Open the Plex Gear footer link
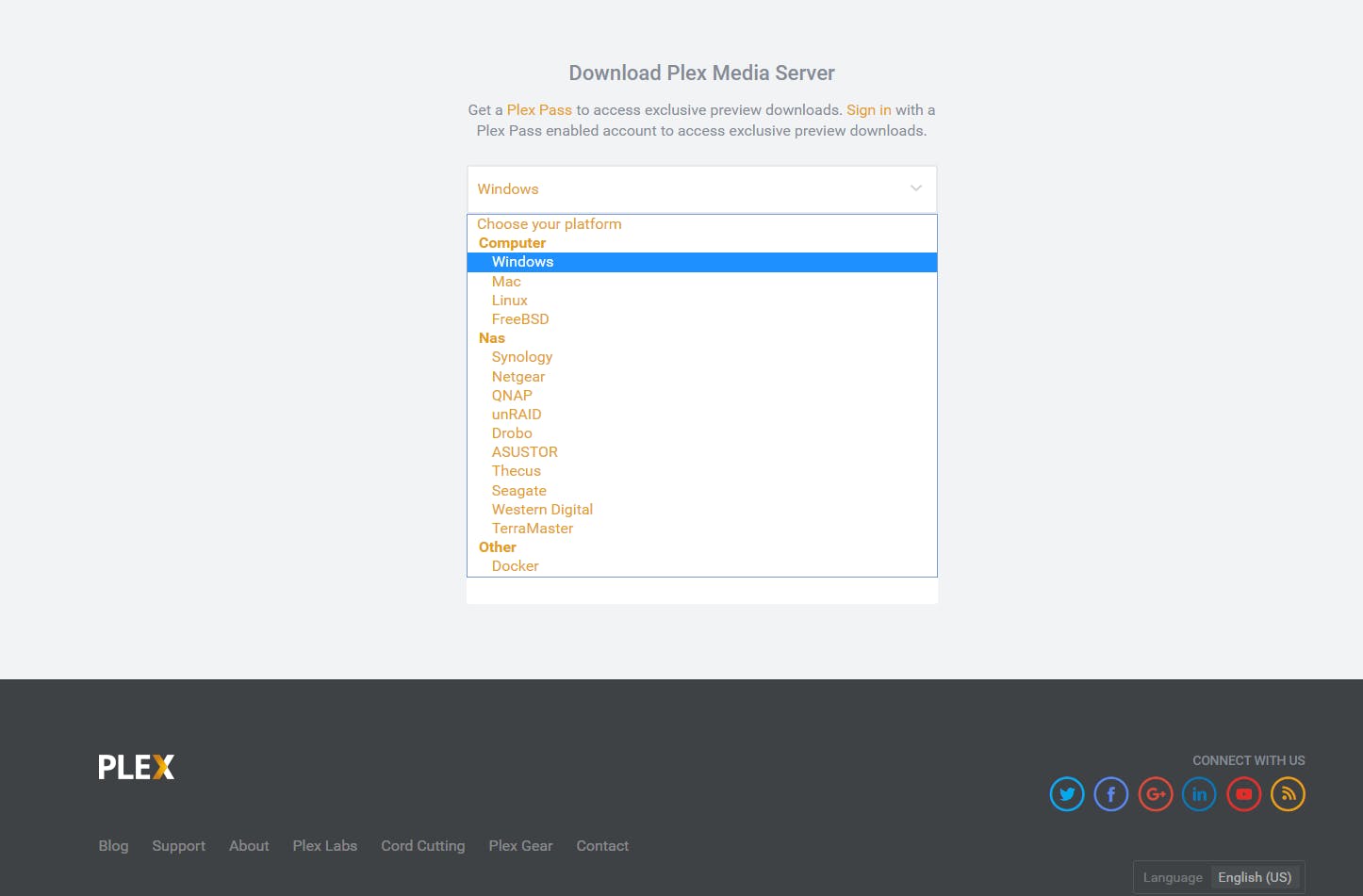1363x896 pixels. 520,846
